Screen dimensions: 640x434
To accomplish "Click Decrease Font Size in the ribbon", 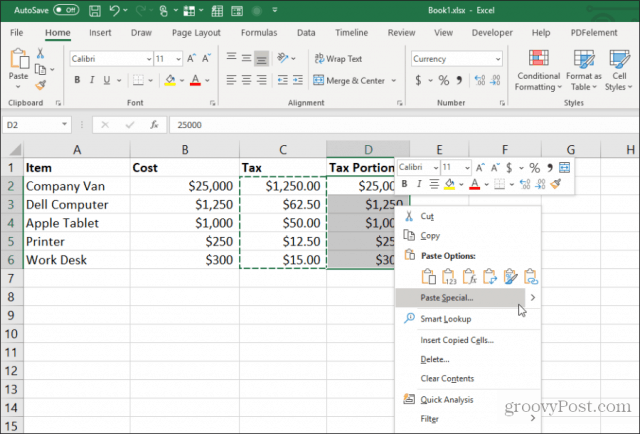I will coord(206,59).
